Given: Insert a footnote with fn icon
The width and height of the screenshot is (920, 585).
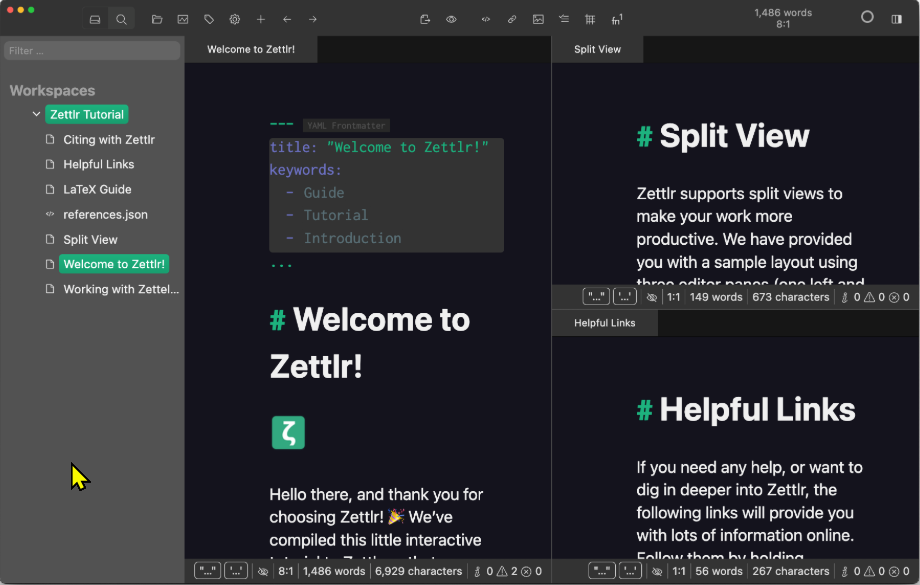Looking at the screenshot, I should click(617, 19).
